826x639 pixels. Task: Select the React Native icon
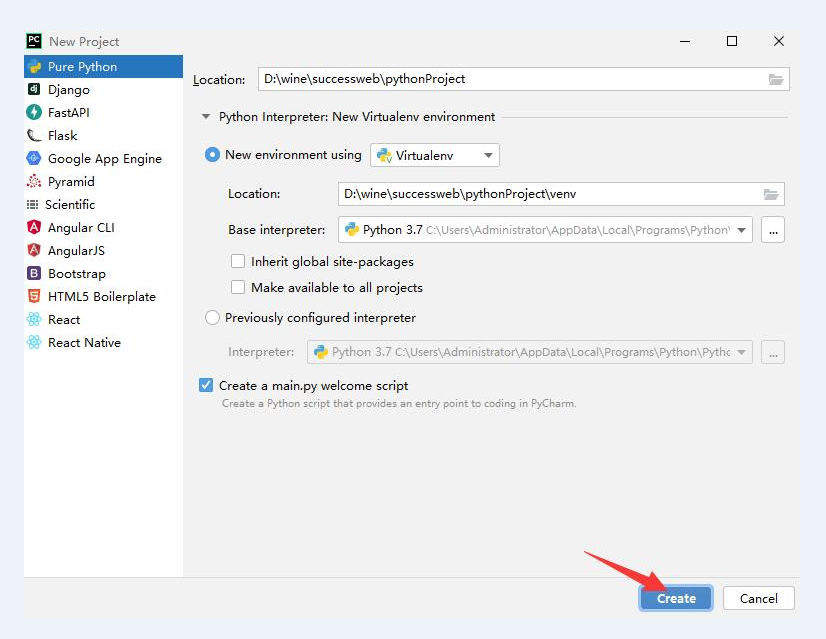pos(34,342)
